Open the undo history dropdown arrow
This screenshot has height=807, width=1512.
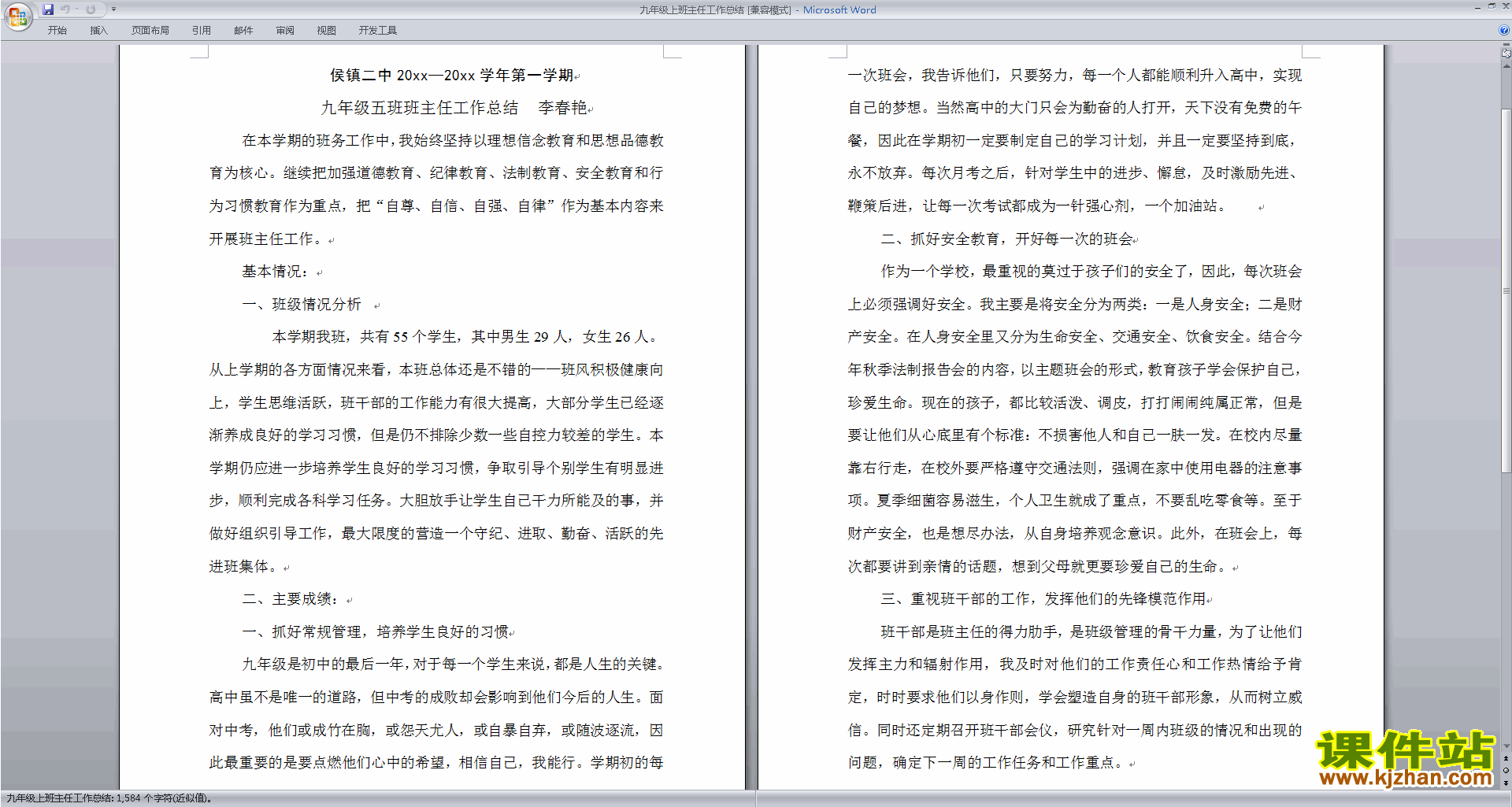[x=76, y=9]
